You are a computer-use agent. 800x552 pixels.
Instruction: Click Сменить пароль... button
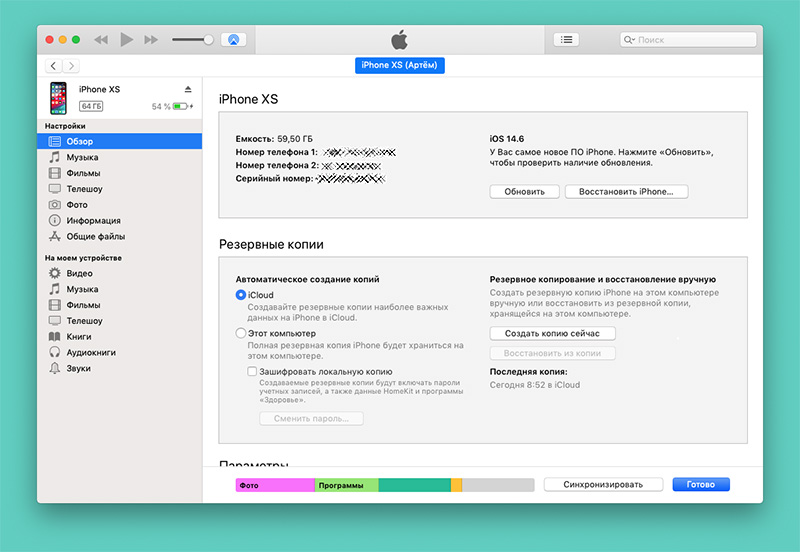point(311,418)
